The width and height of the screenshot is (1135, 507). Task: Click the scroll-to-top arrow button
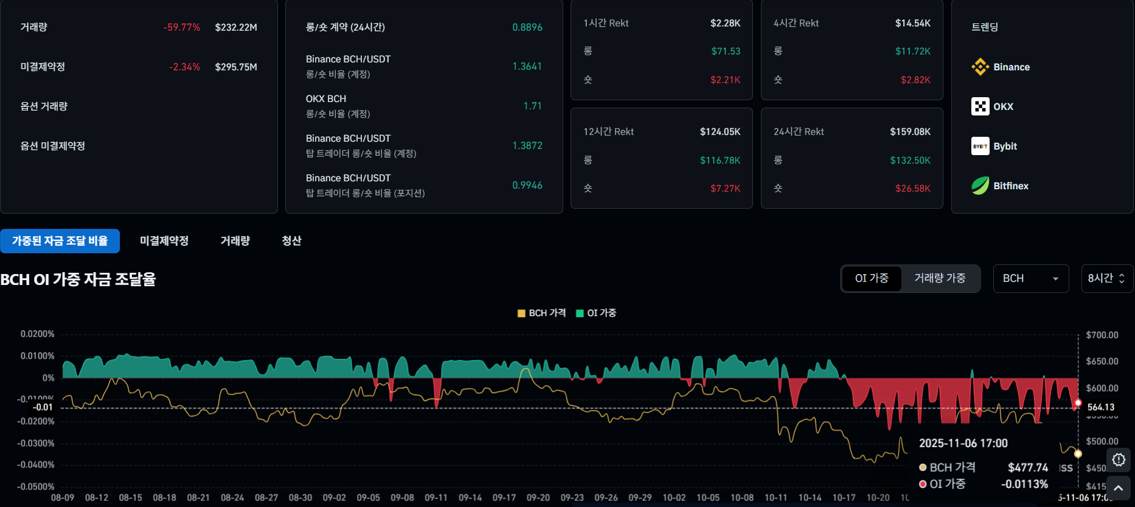(1118, 489)
